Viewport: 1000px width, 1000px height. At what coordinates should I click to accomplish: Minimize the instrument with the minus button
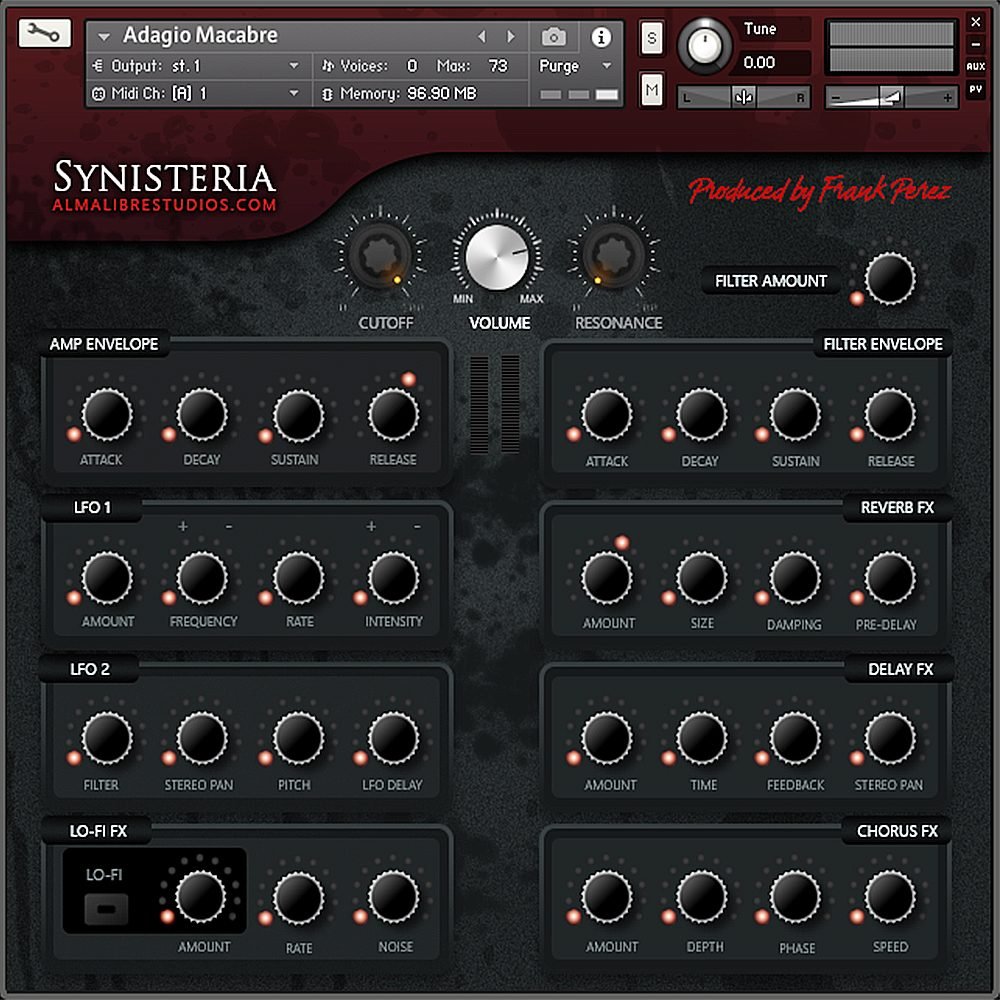click(x=976, y=44)
